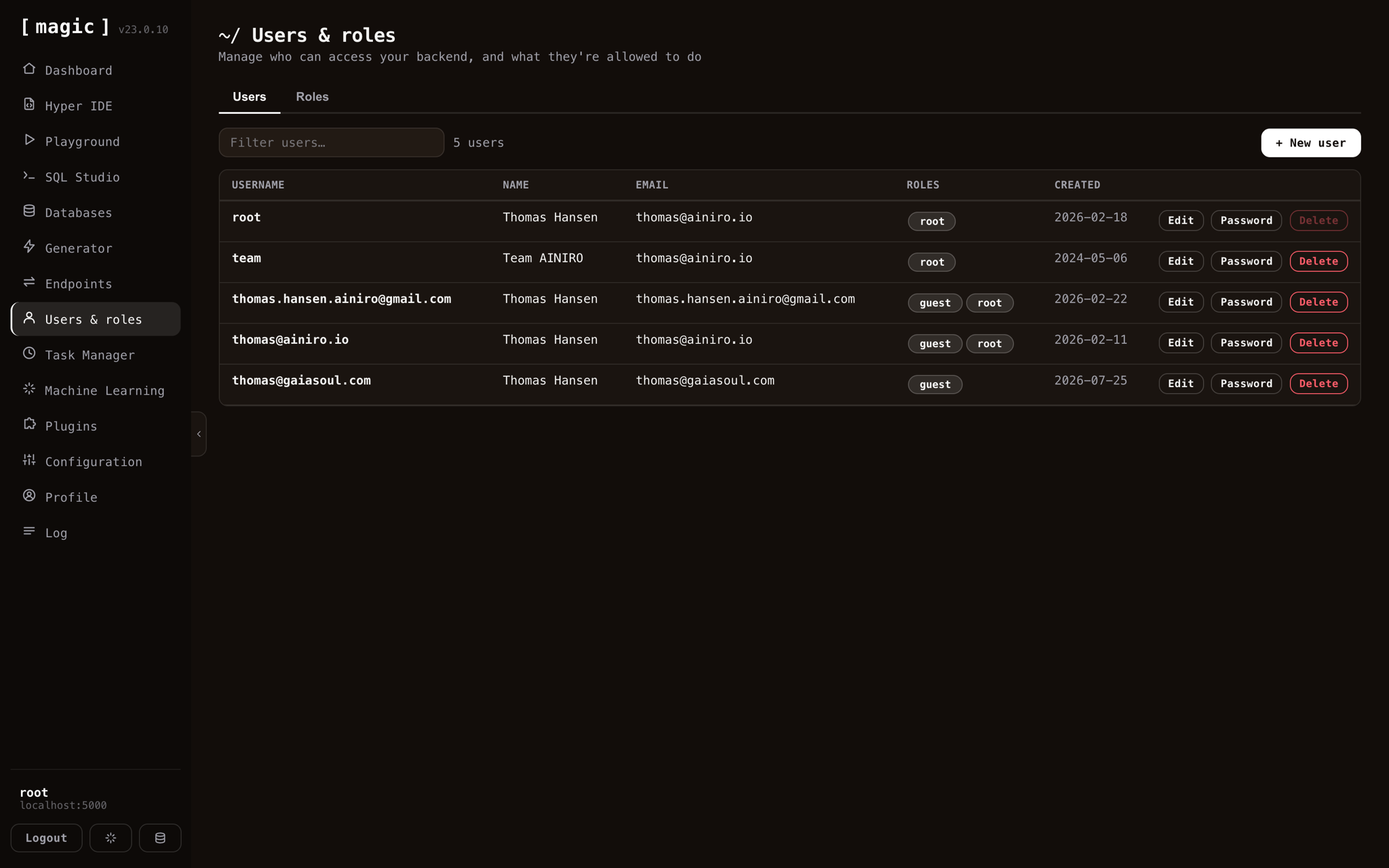1389x868 pixels.
Task: Change password for the team user
Action: [x=1246, y=261]
